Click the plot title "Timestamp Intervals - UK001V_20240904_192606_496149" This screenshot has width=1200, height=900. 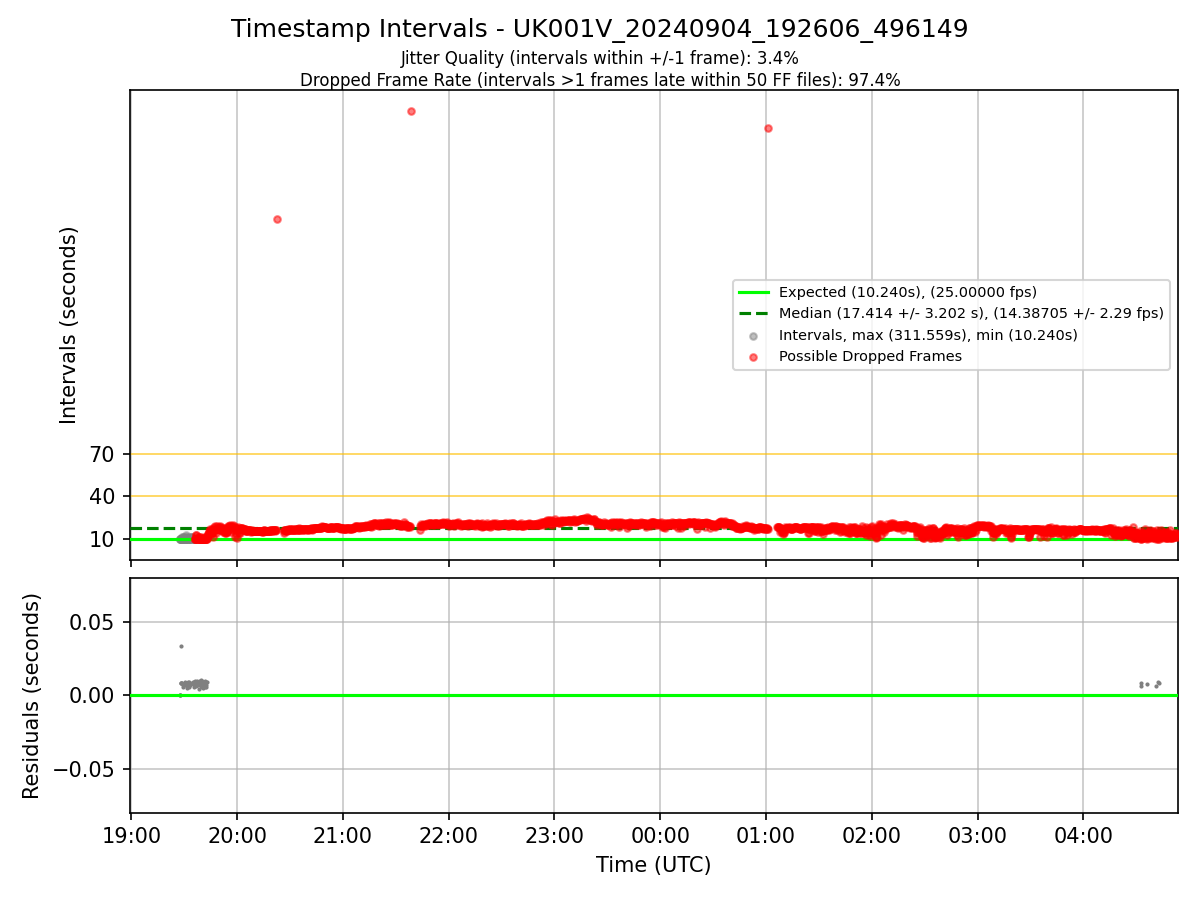point(600,29)
